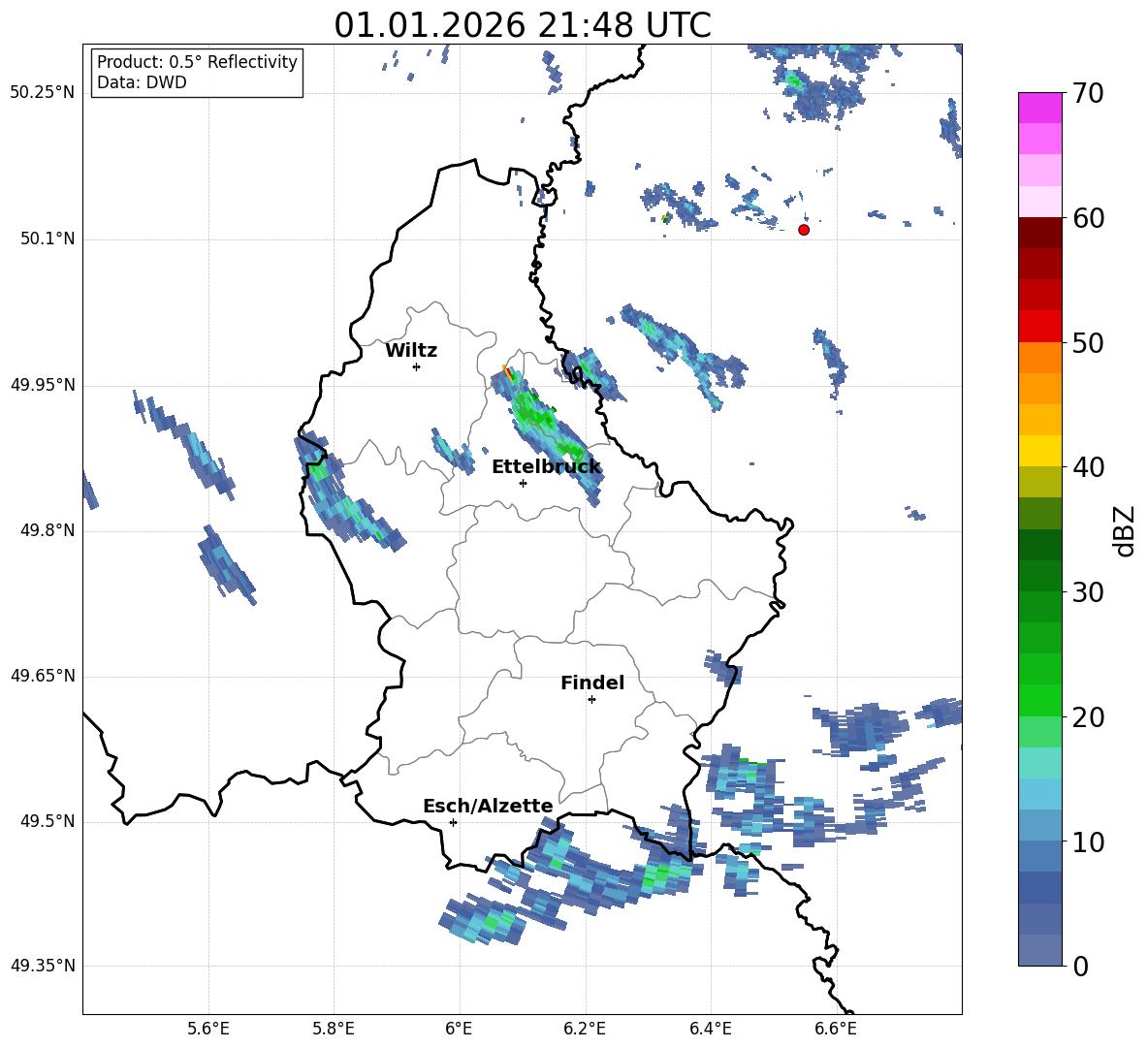Click the 5.6°E longitude label
1148x1048 pixels.
(208, 1029)
